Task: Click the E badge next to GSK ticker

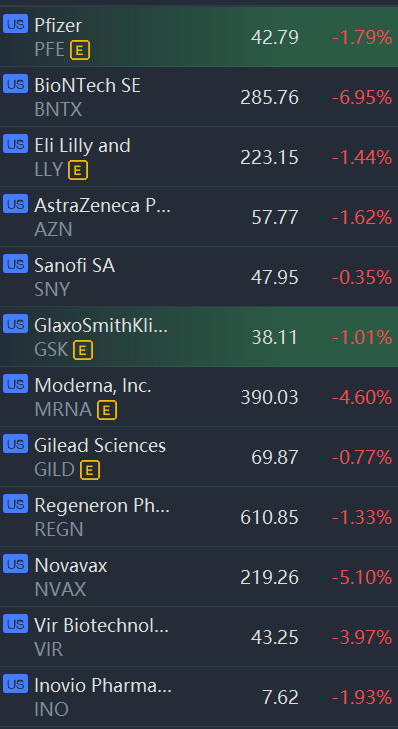Action: [83, 351]
